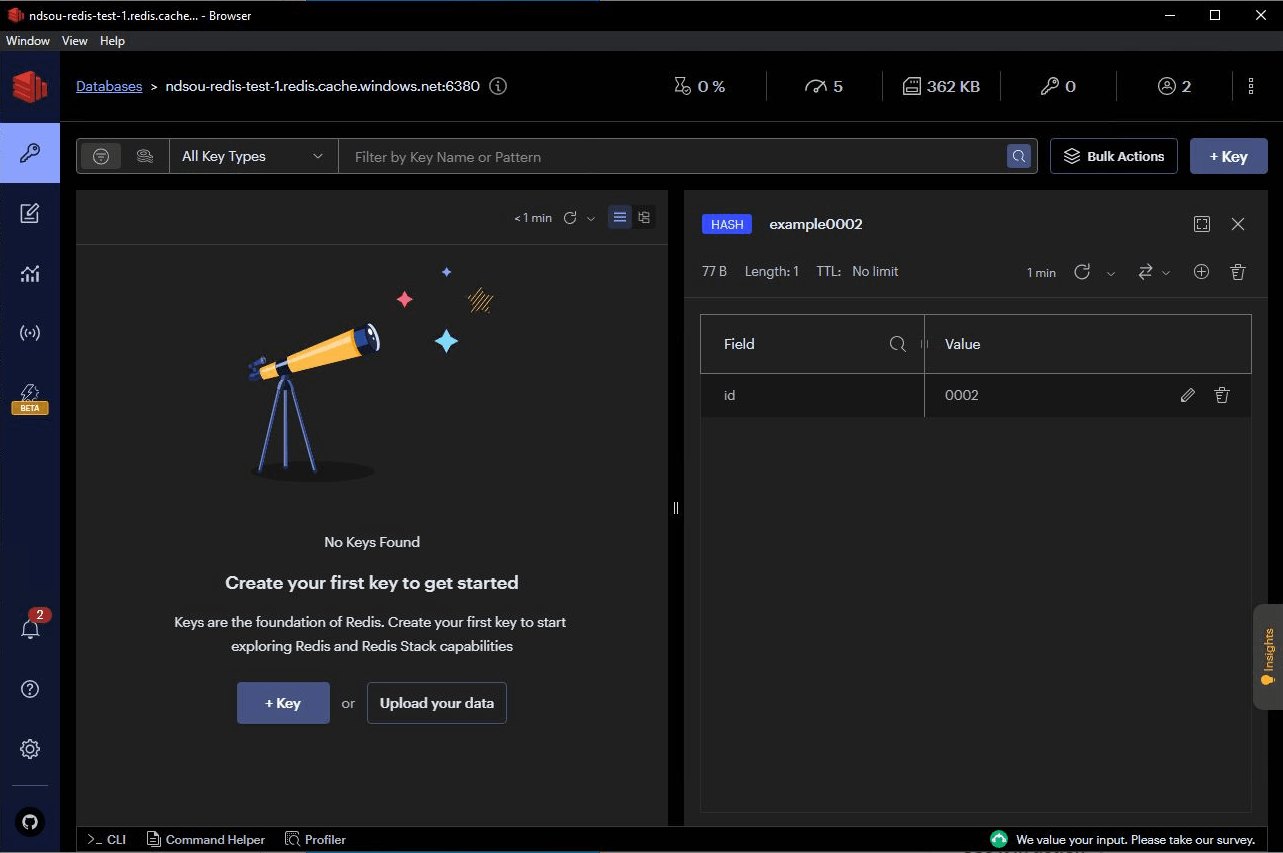Click the key name example0002

pos(816,224)
